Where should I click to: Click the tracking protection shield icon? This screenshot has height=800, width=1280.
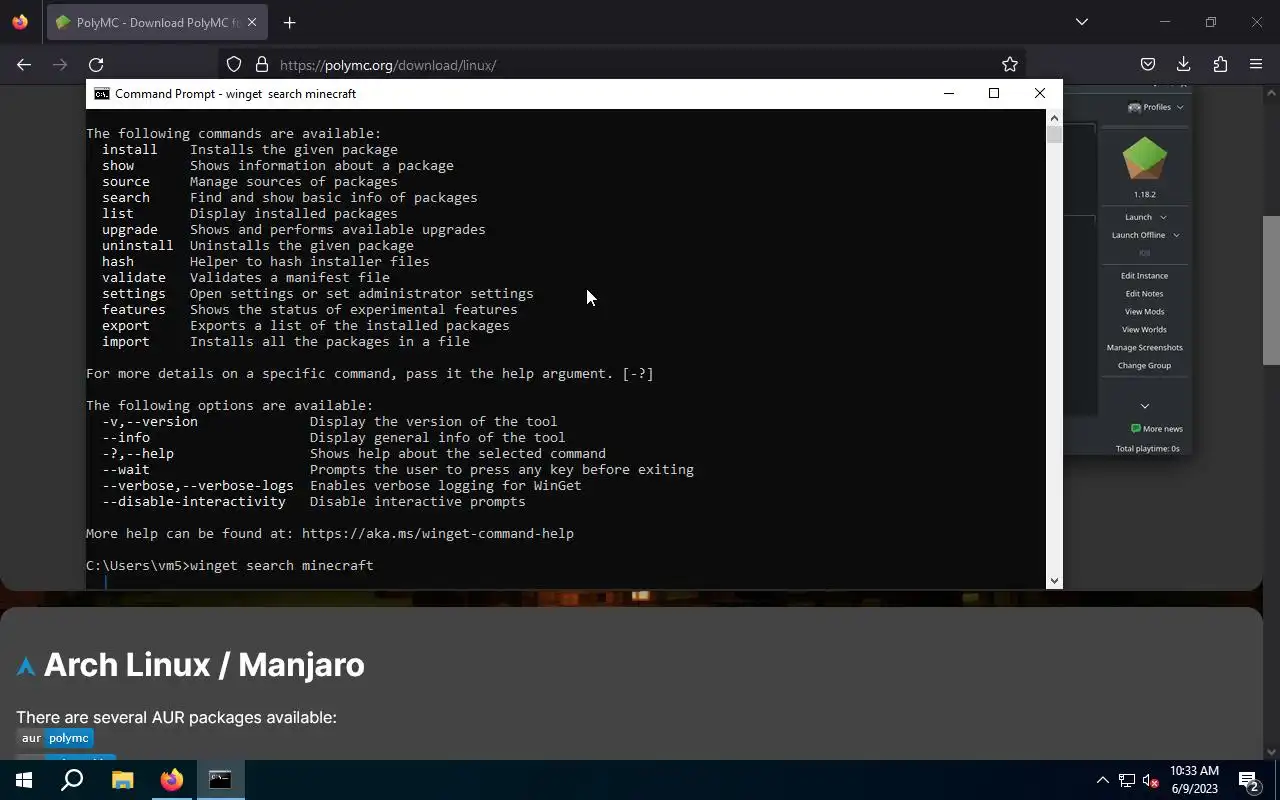(234, 65)
